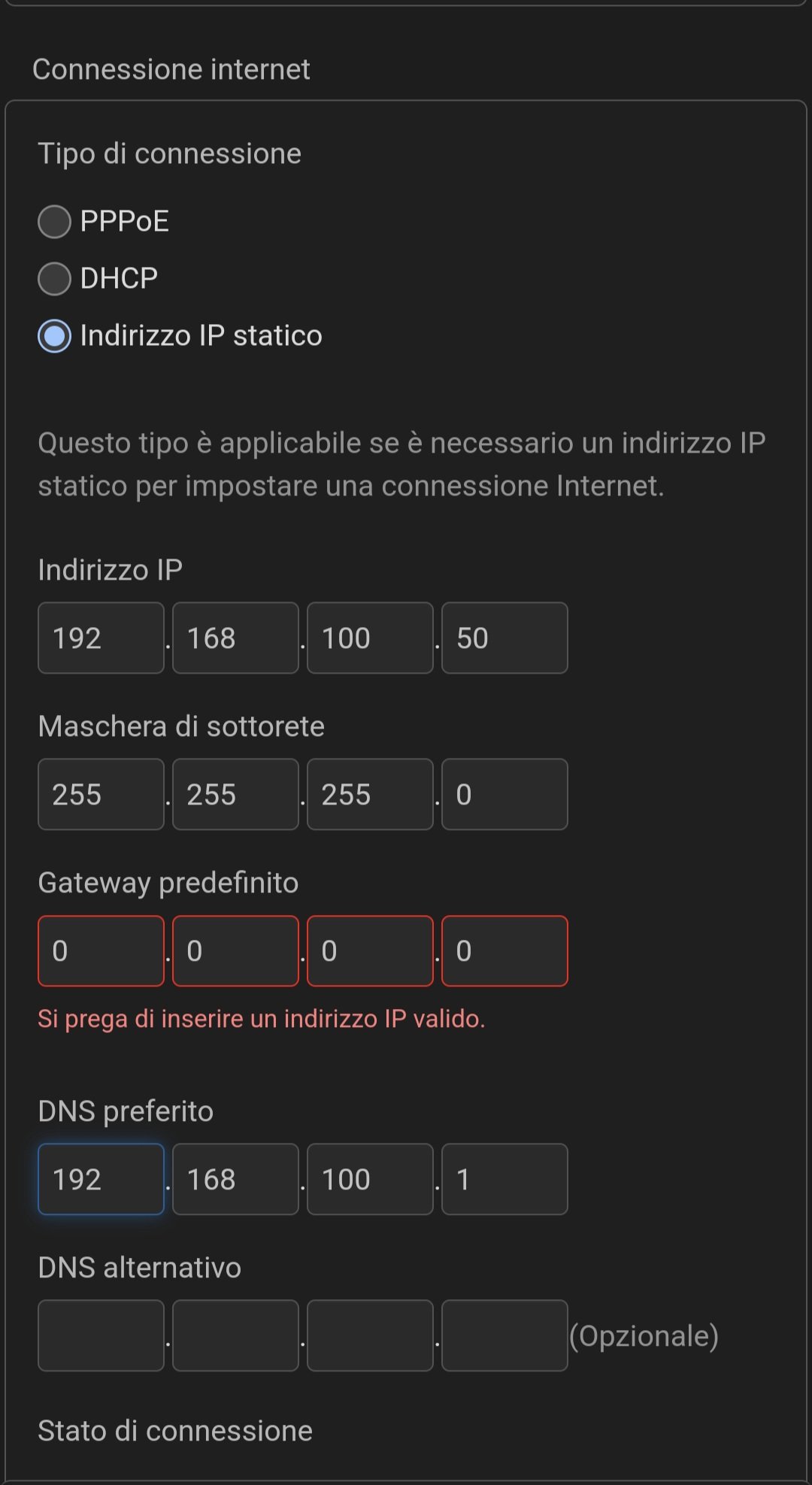
Task: Click fourth Gateway predefinito octet field
Action: [504, 950]
